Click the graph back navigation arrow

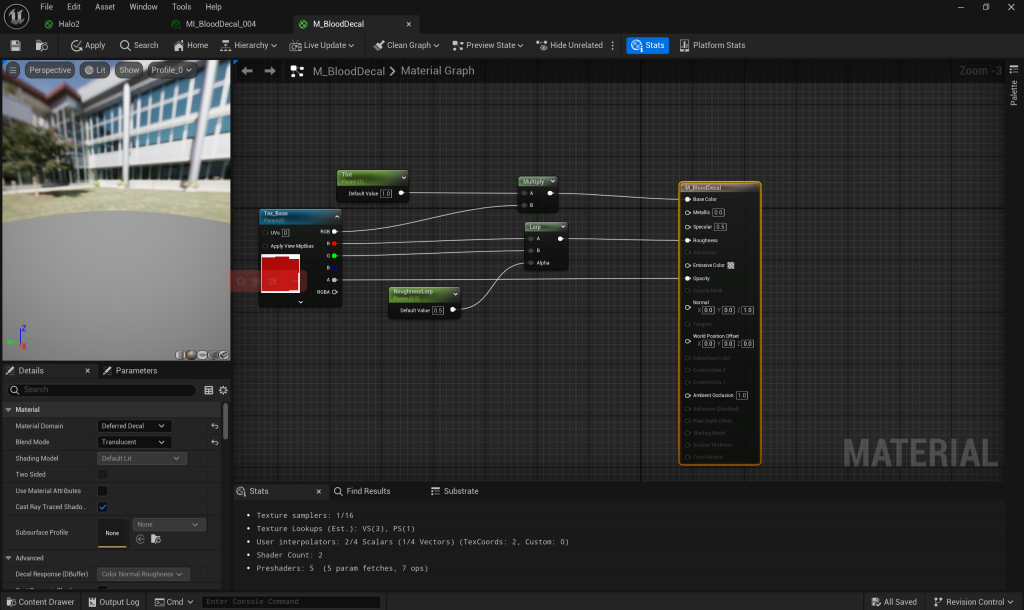(x=247, y=71)
